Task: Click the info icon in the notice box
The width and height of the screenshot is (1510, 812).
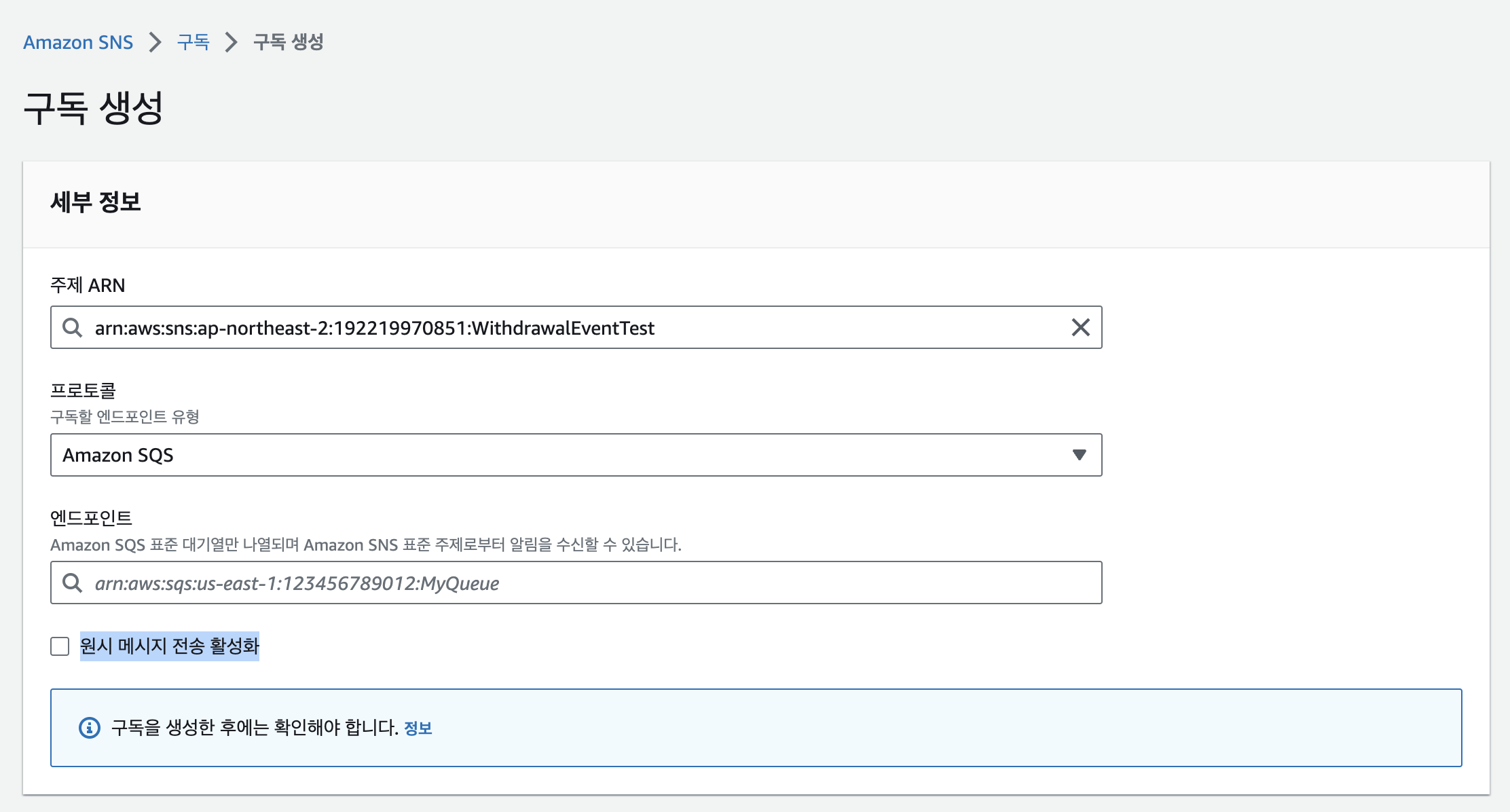Action: 90,728
